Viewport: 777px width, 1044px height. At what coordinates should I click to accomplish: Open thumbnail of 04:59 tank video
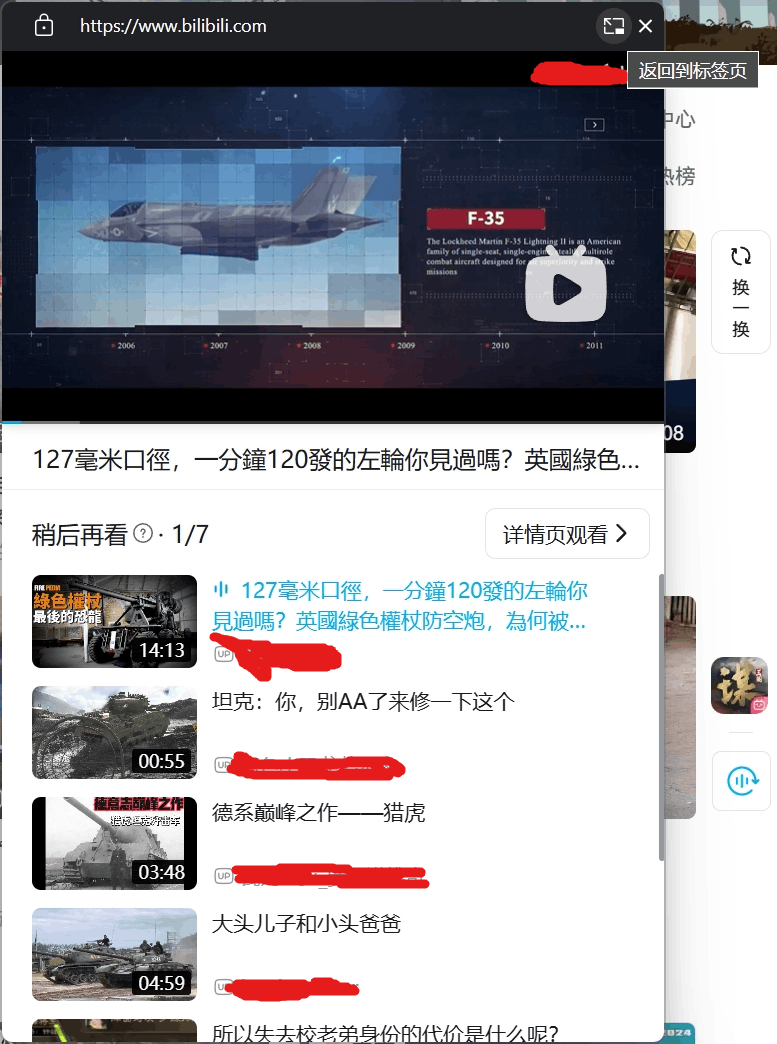(115, 954)
